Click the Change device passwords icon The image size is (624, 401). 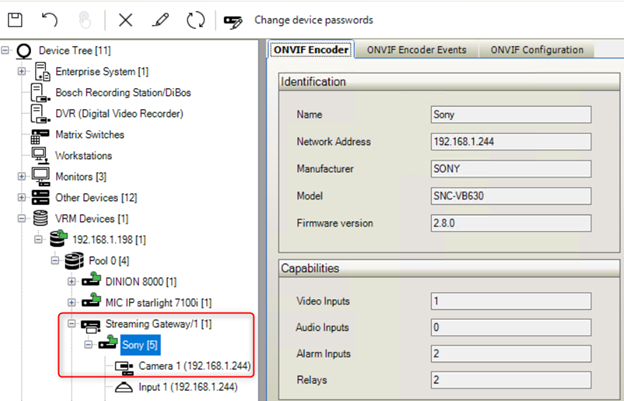pos(234,20)
